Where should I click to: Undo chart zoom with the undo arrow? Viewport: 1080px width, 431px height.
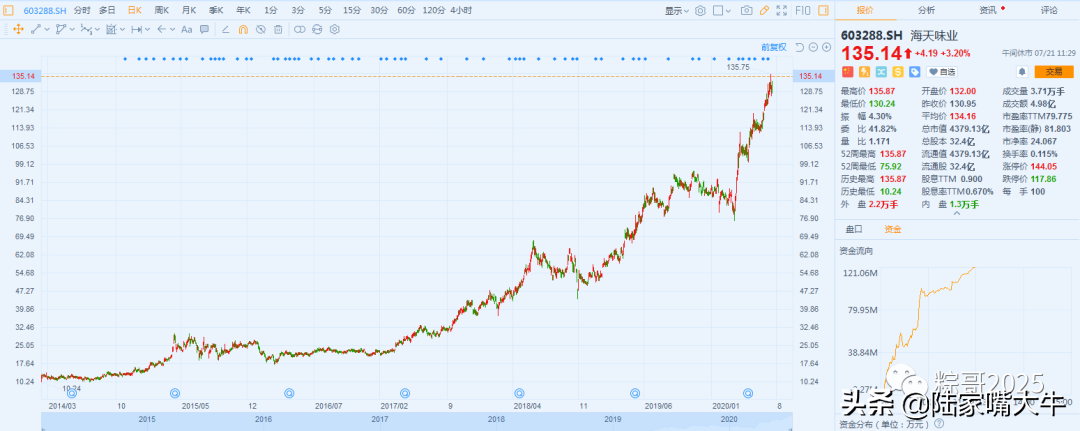click(x=800, y=48)
